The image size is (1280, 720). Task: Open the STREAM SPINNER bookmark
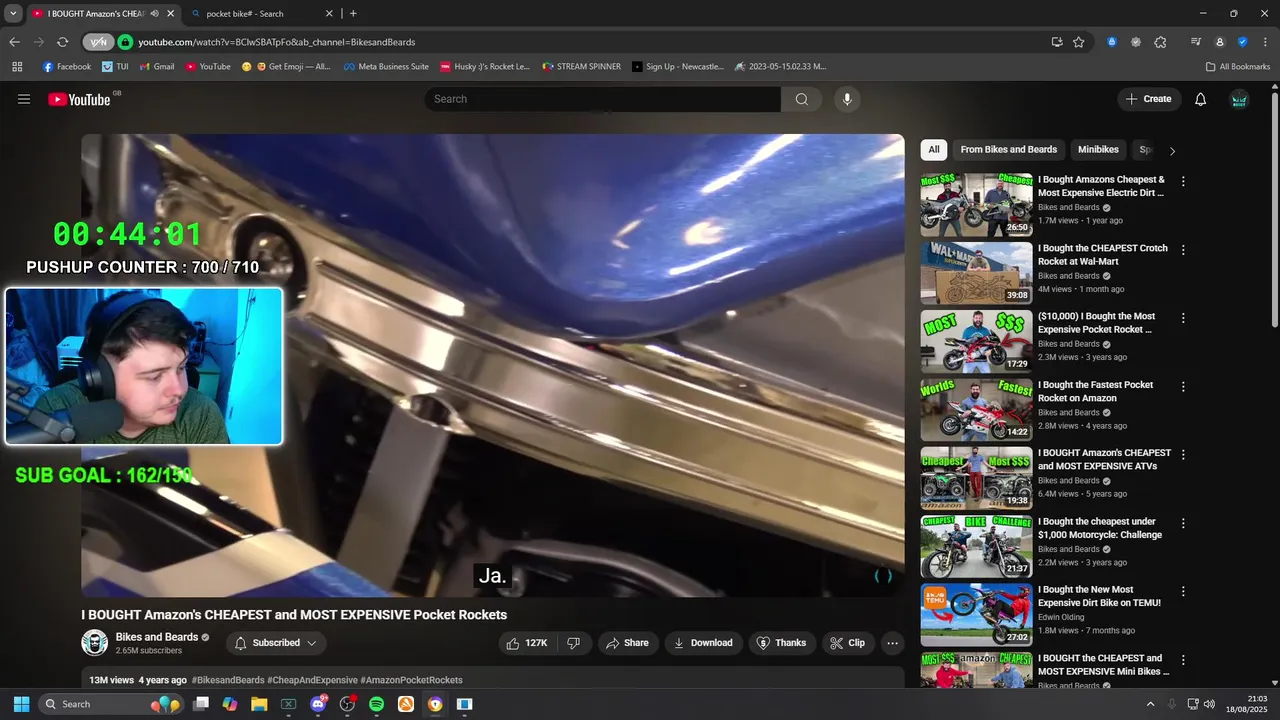pyautogui.click(x=581, y=67)
